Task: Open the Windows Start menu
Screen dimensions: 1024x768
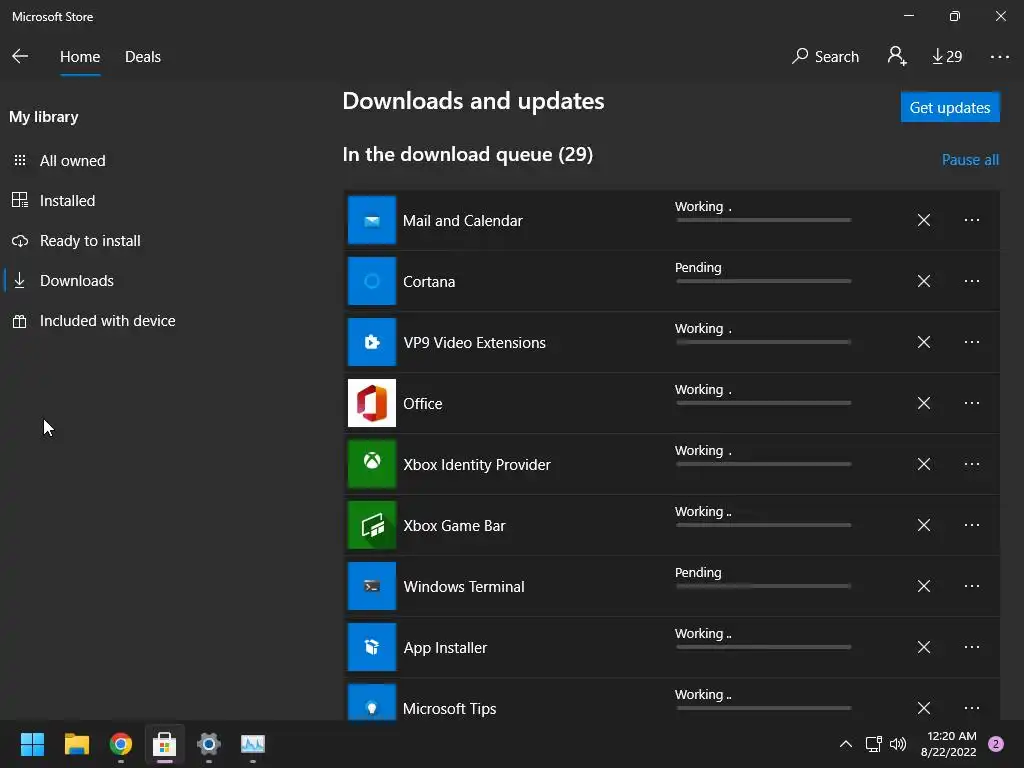Action: pyautogui.click(x=32, y=744)
